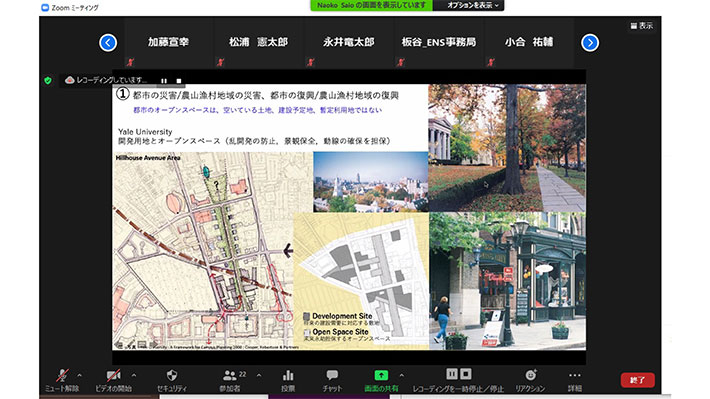
Task: Show previous participants with left arrow
Action: pyautogui.click(x=108, y=43)
